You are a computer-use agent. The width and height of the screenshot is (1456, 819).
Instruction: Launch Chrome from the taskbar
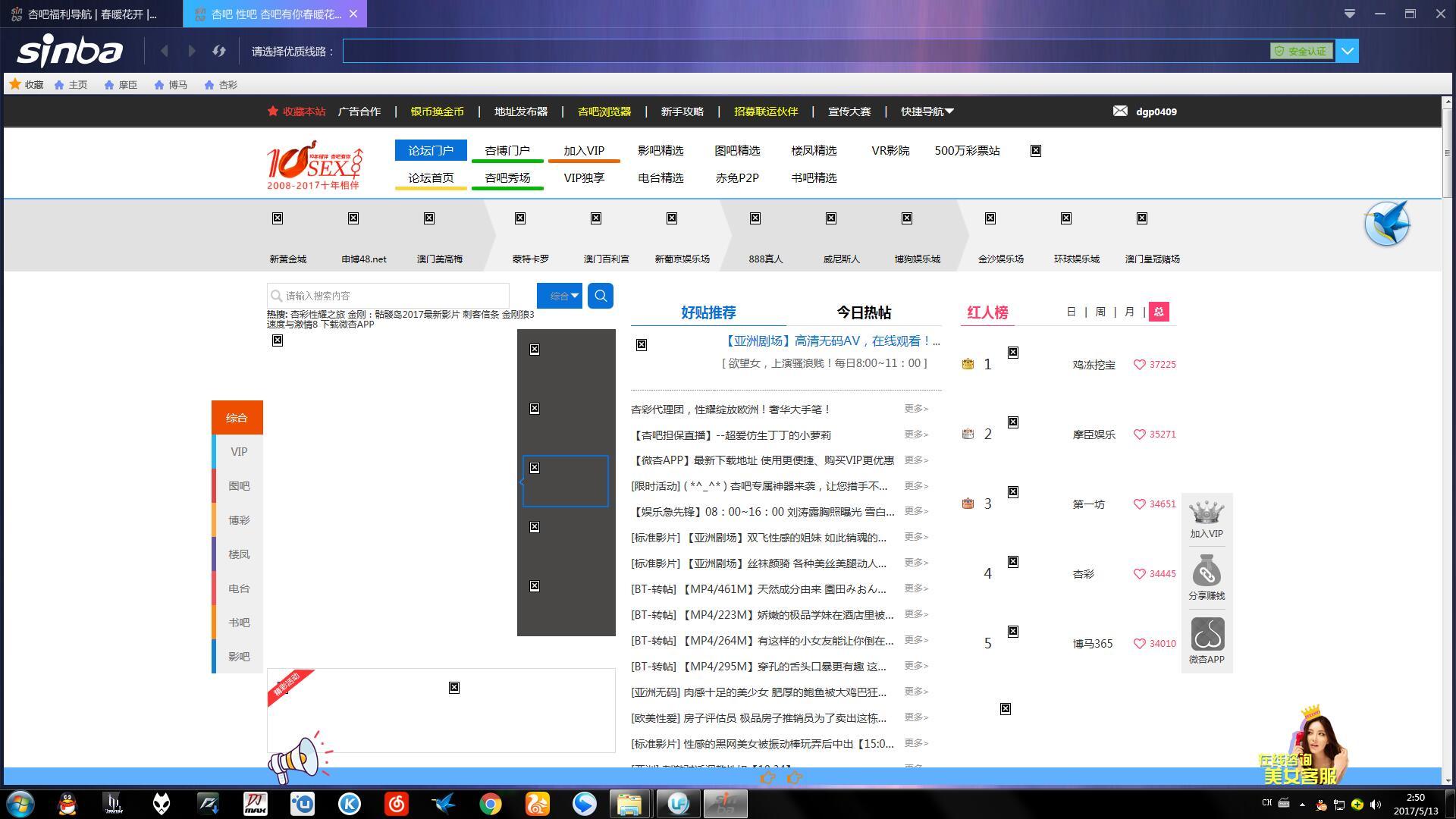pyautogui.click(x=491, y=804)
